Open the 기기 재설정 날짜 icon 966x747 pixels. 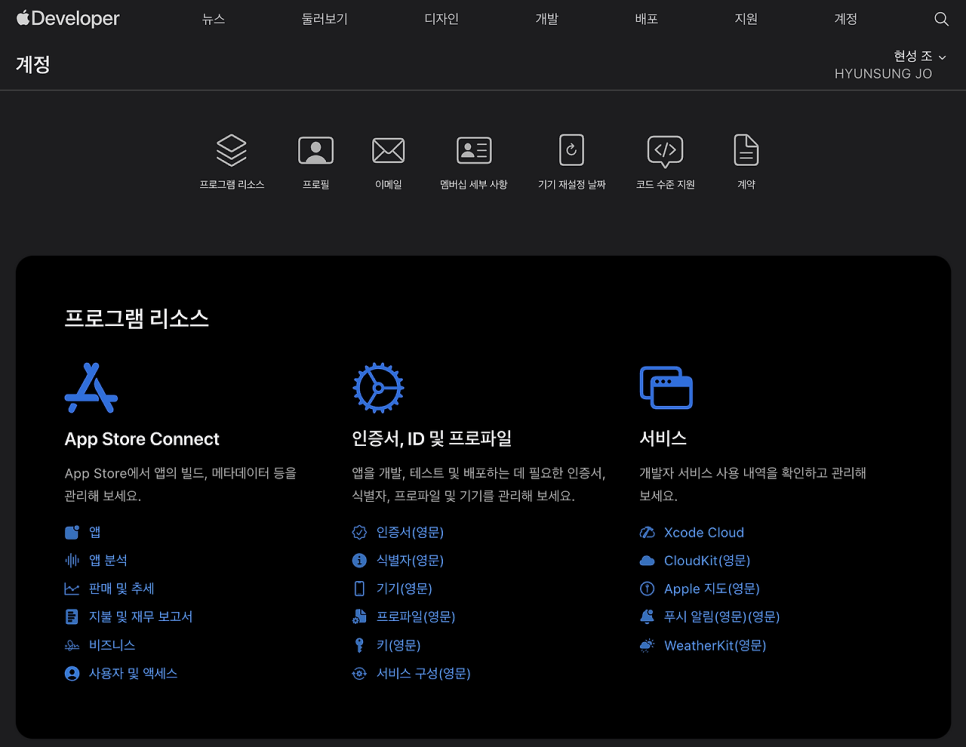click(x=571, y=150)
